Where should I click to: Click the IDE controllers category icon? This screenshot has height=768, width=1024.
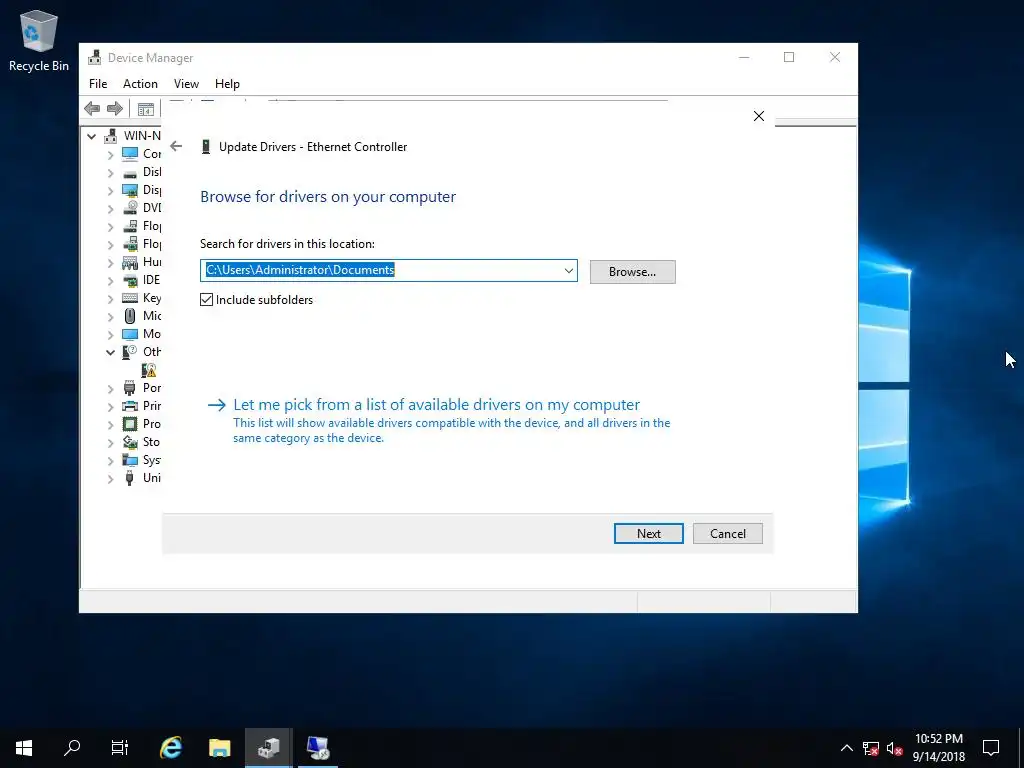[130, 280]
